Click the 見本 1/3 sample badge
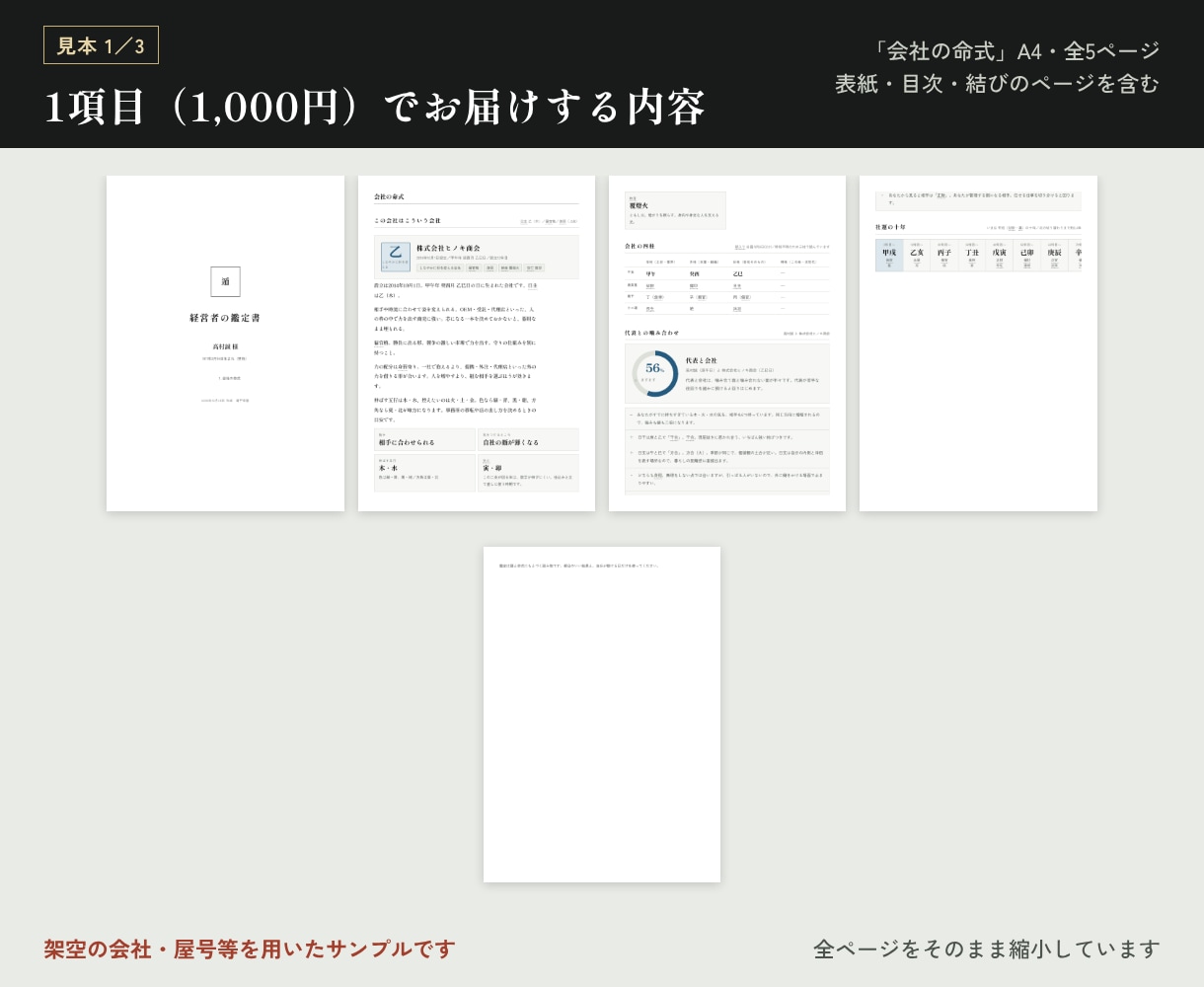 pos(101,45)
